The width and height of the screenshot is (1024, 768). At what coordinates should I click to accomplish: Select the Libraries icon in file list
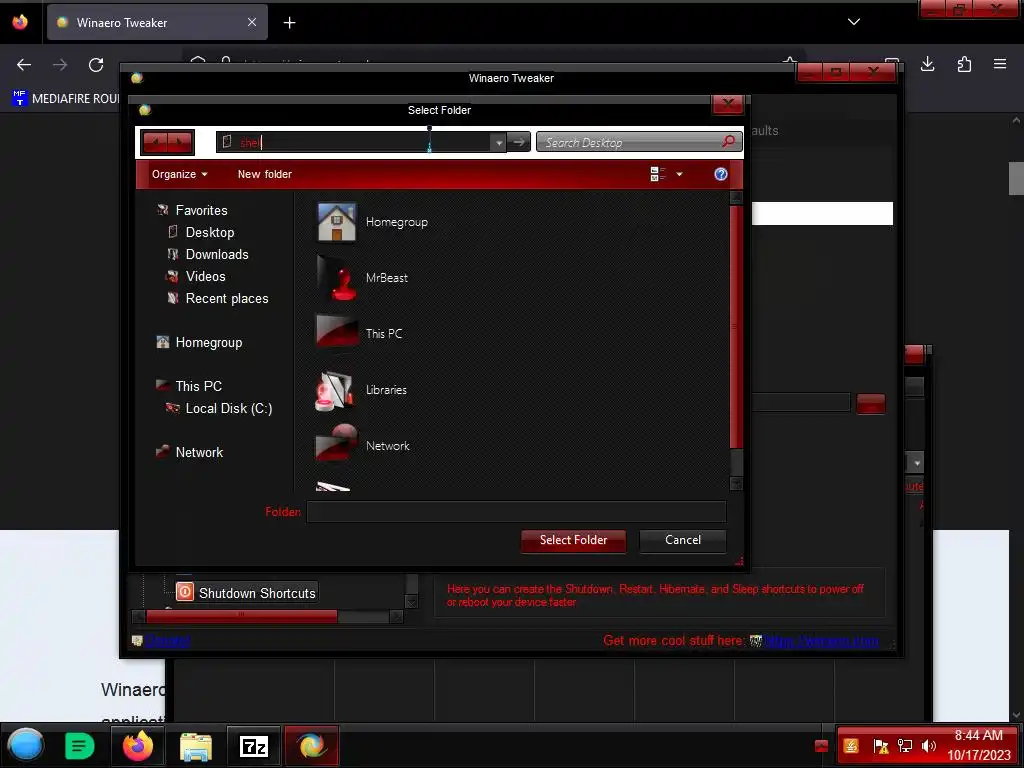click(336, 390)
